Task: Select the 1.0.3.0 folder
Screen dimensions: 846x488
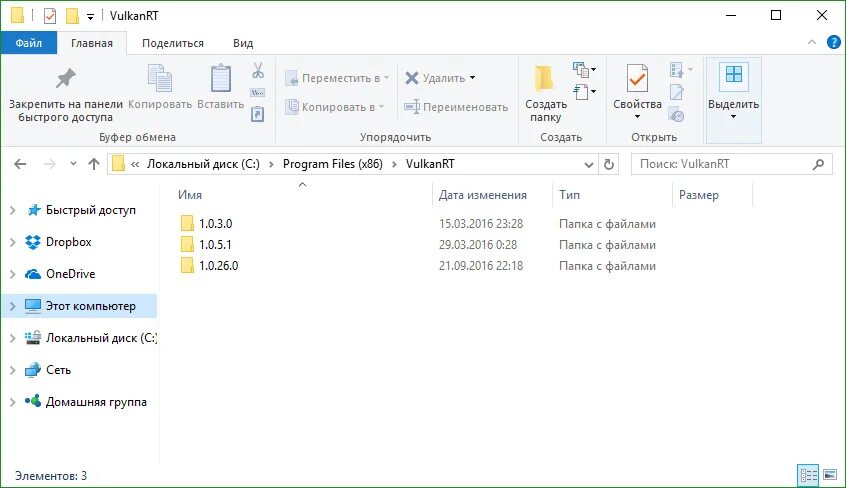Action: [206, 223]
